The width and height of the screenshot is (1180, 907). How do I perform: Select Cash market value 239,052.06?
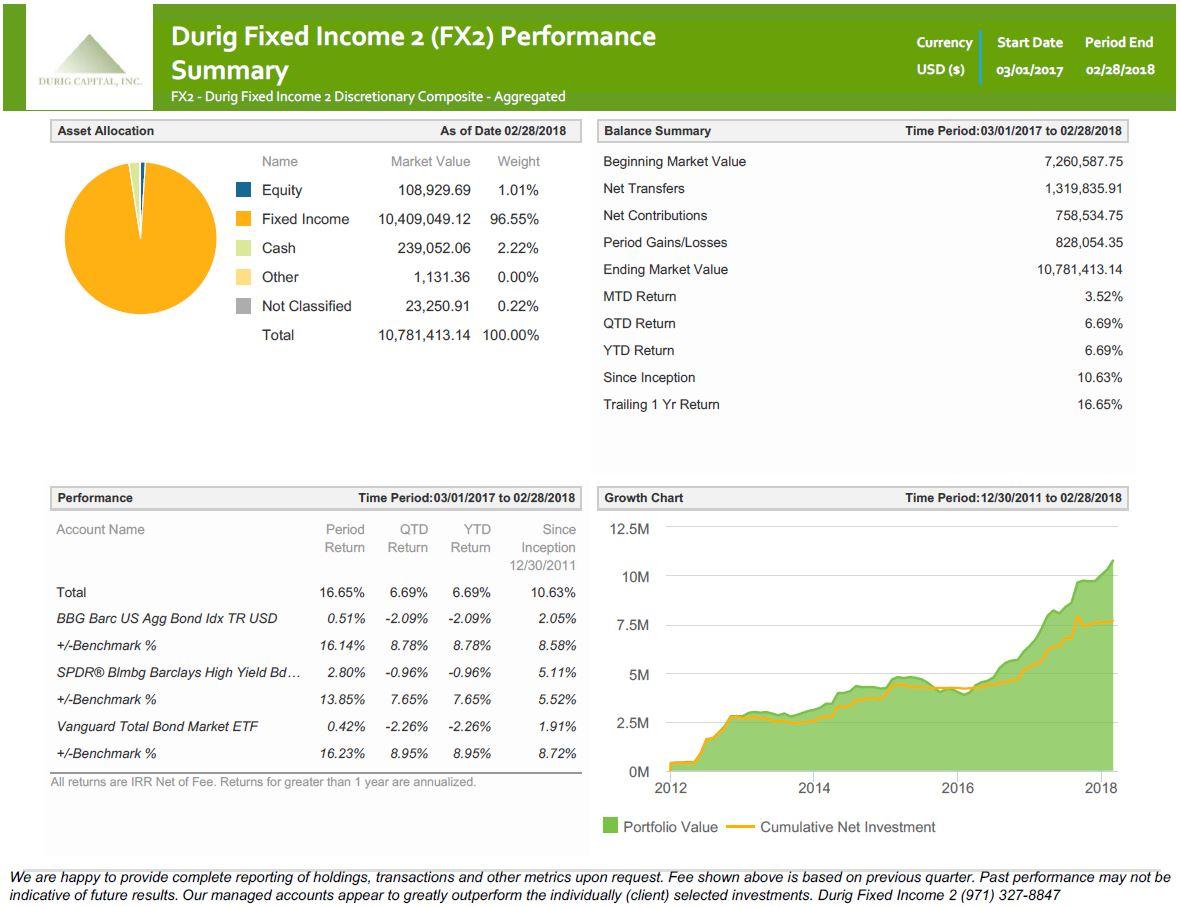coord(434,248)
